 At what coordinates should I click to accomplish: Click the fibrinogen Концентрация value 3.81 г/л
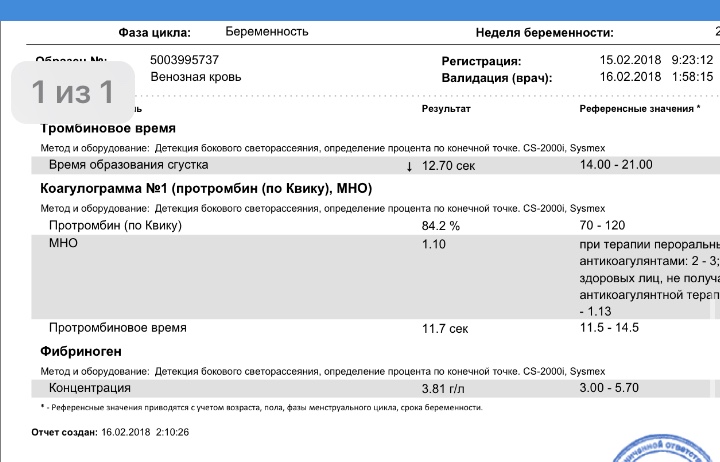[x=445, y=388]
